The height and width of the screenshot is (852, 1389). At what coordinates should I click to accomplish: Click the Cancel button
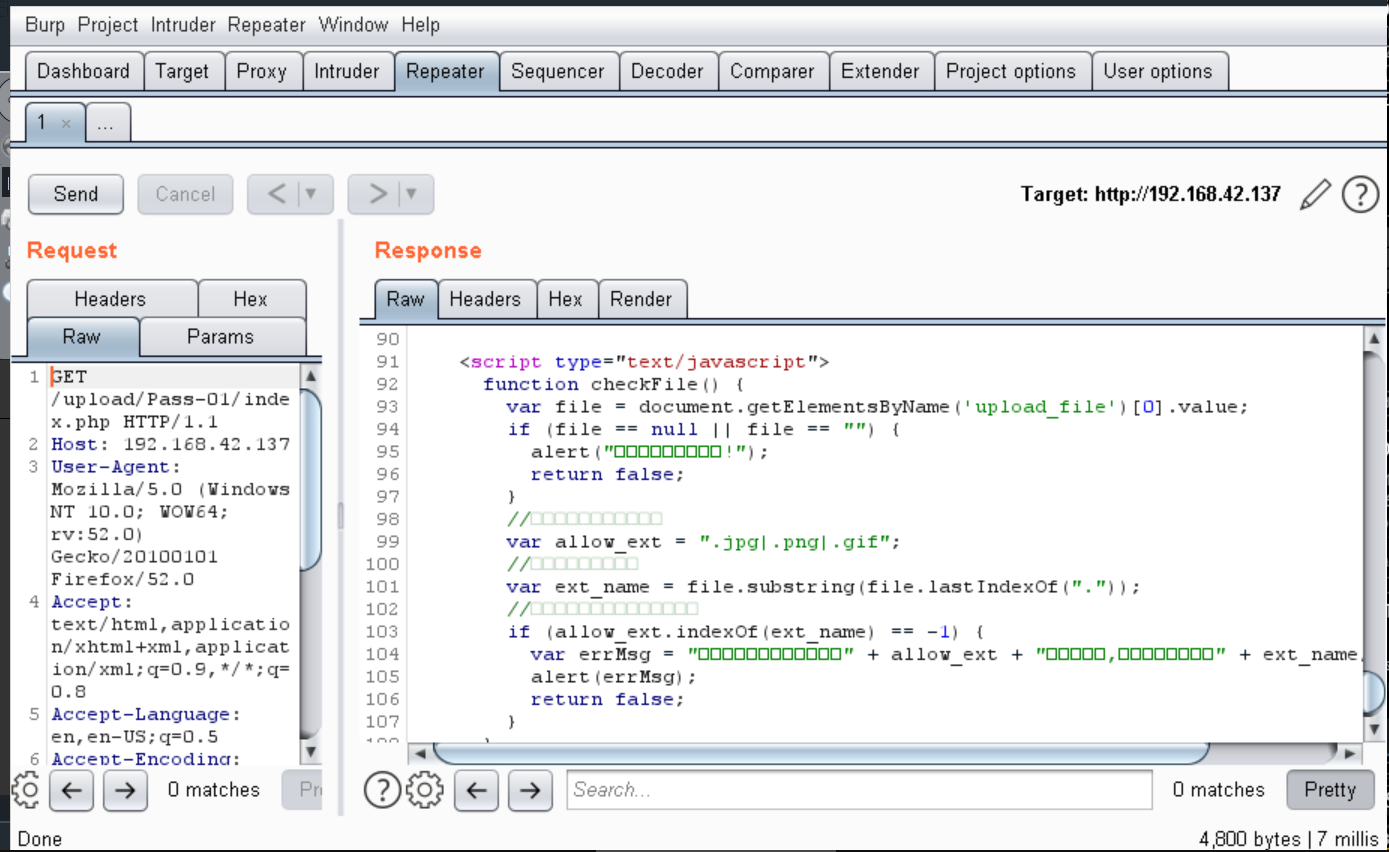pos(185,194)
